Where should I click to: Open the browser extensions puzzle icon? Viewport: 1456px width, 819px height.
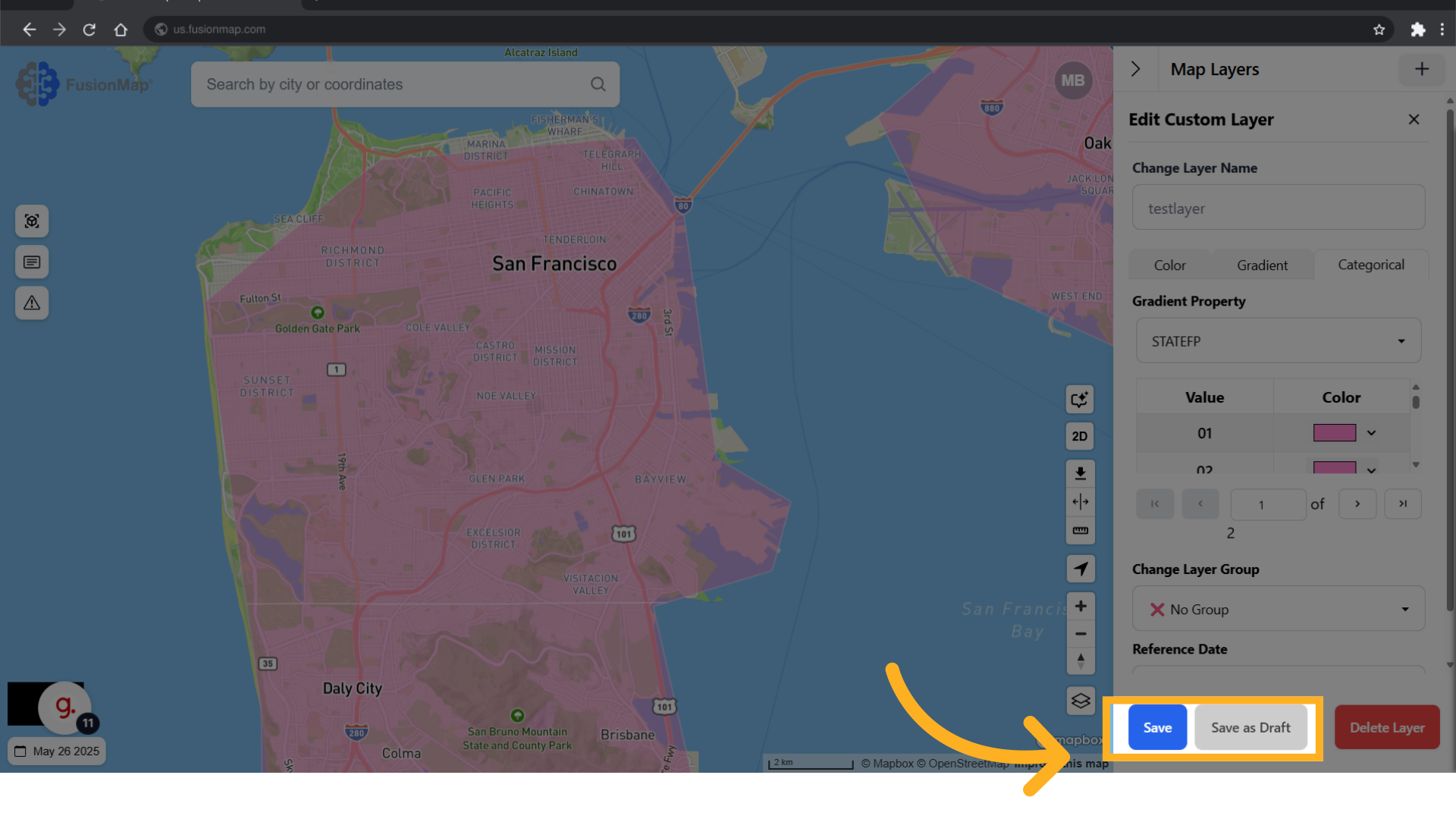(1417, 30)
